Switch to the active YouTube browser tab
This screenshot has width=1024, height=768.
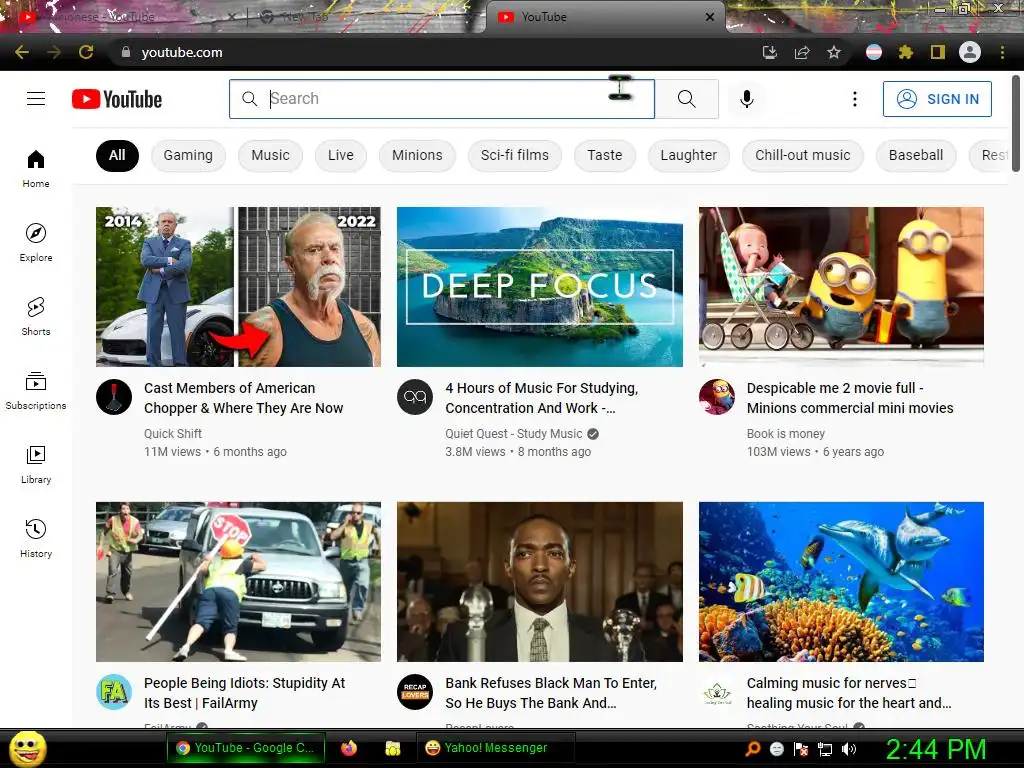click(605, 17)
